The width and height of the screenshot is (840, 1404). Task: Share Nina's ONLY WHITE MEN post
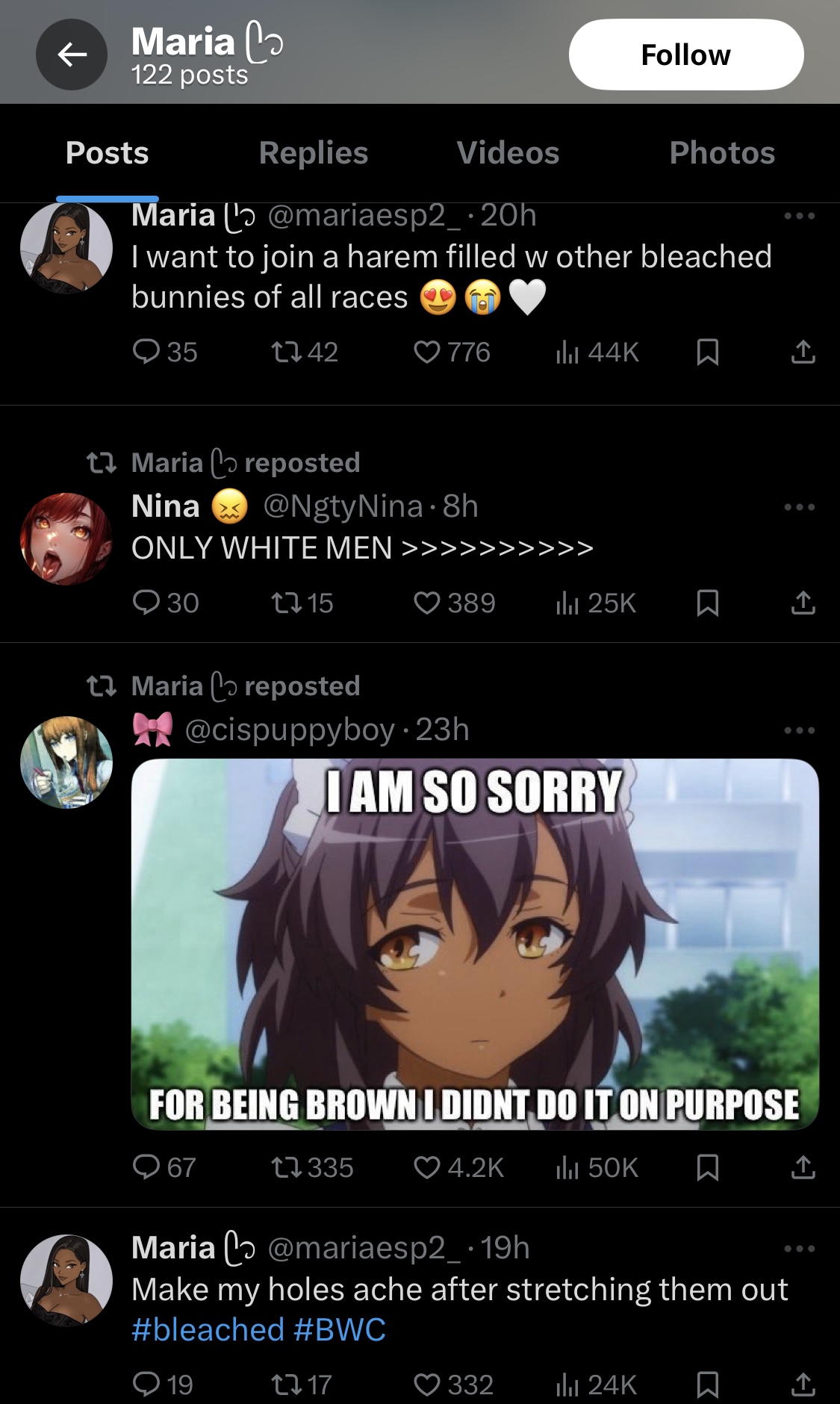(803, 603)
